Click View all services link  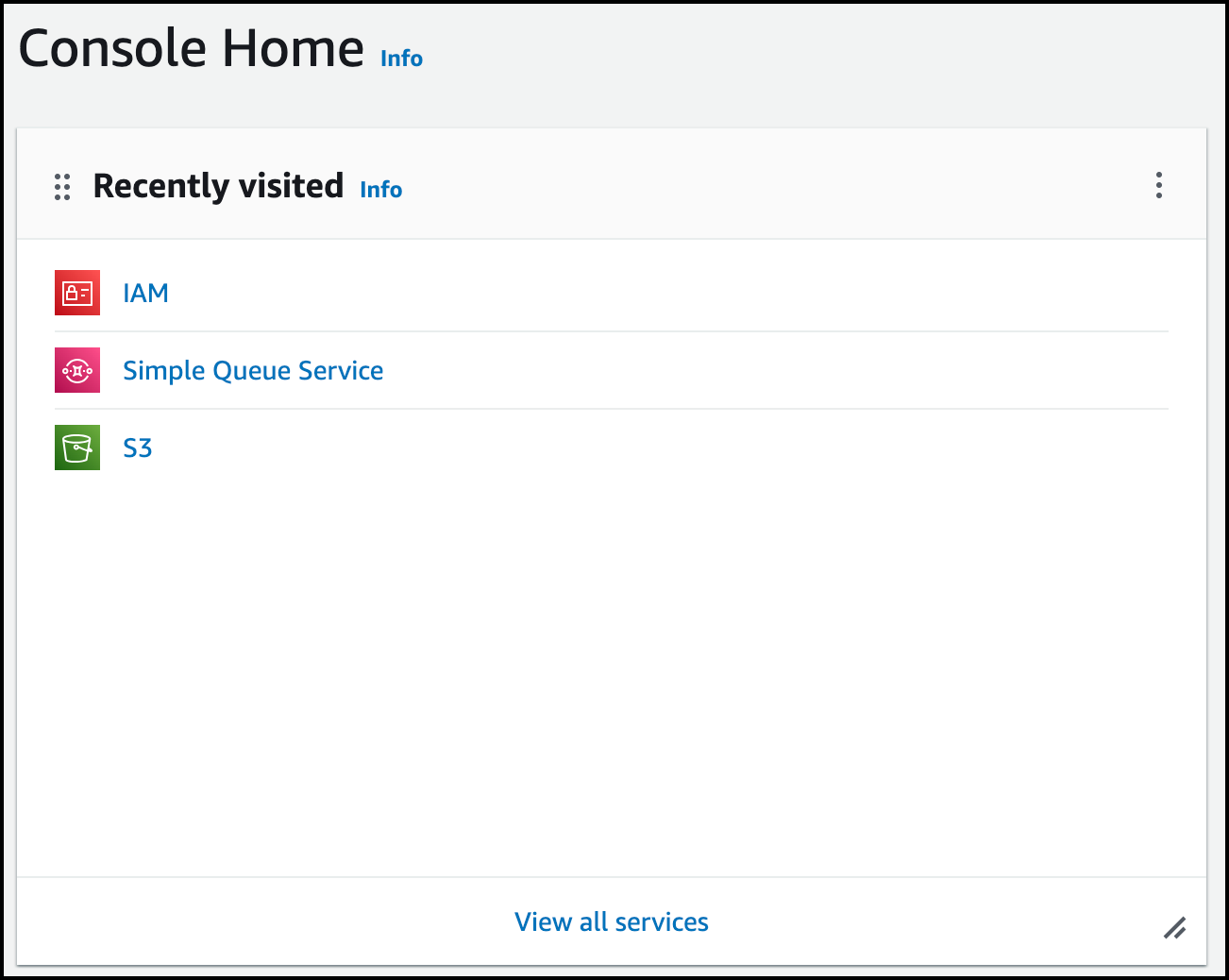(x=611, y=921)
